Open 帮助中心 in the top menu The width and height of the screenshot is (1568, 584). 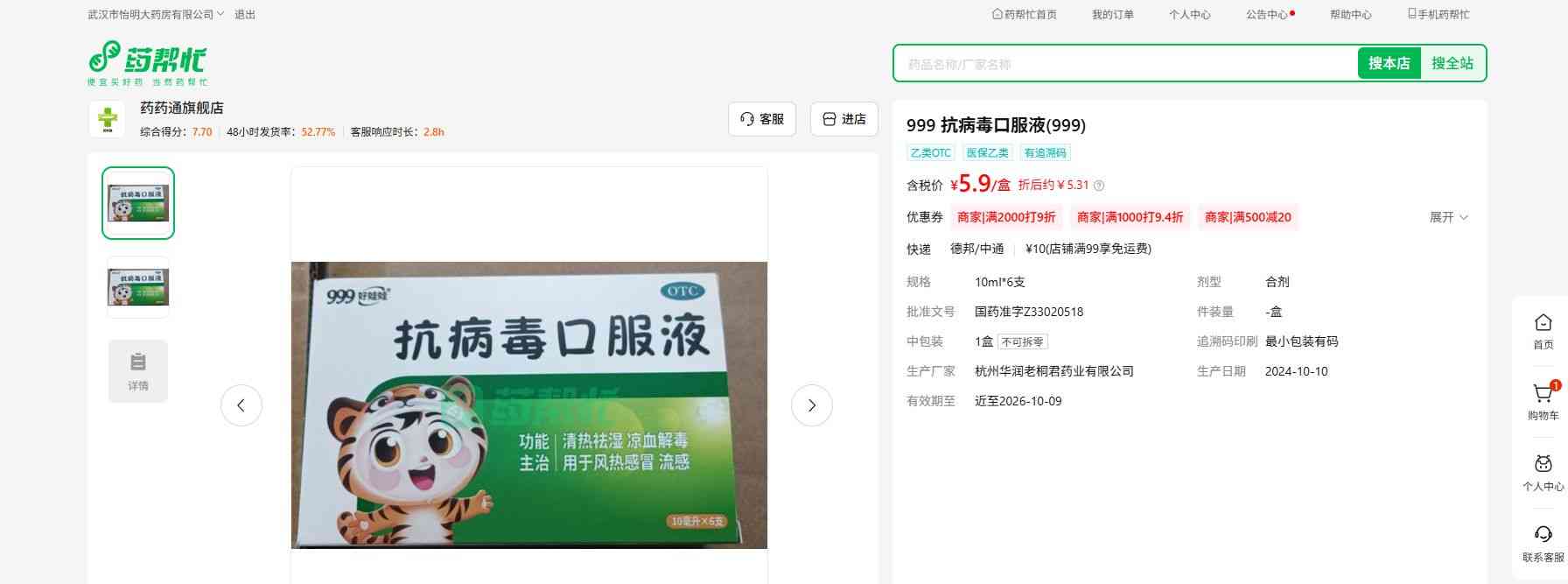pyautogui.click(x=1350, y=15)
